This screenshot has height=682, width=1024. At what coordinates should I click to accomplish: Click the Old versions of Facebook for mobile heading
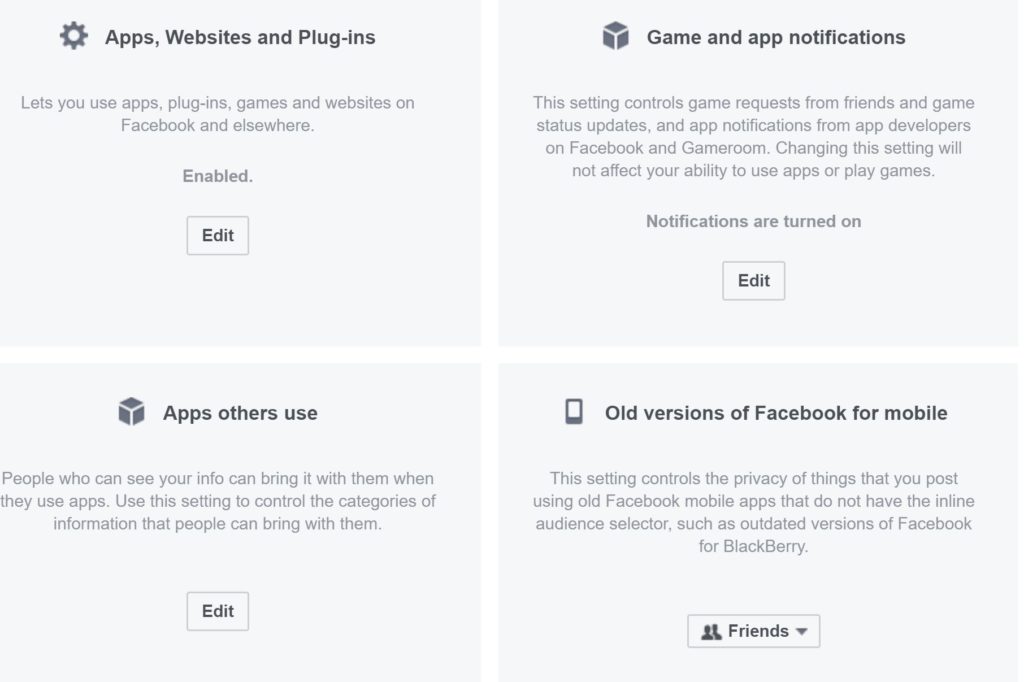click(x=776, y=413)
